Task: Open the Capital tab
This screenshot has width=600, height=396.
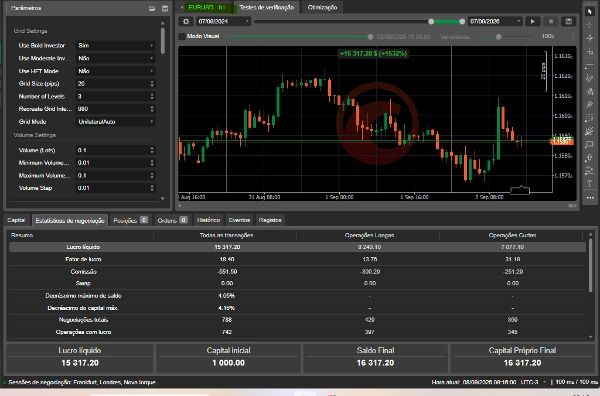Action: tap(16, 220)
